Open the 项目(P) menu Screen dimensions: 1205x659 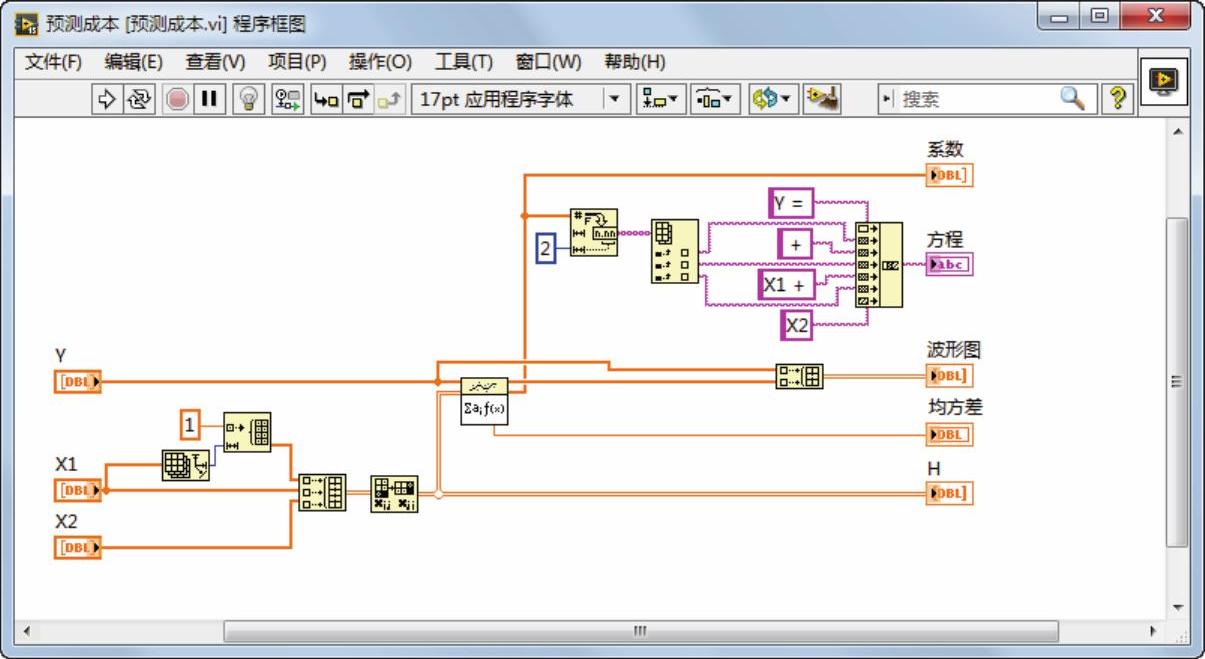(x=297, y=61)
